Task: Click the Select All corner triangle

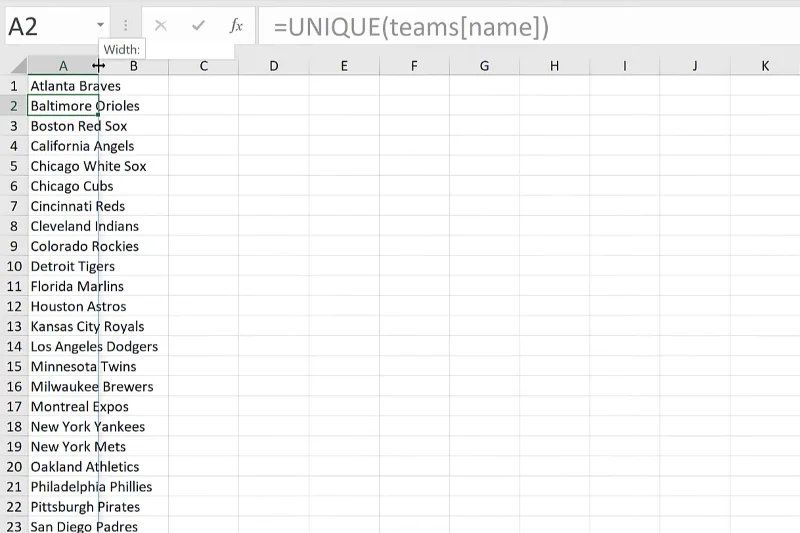Action: tap(18, 66)
